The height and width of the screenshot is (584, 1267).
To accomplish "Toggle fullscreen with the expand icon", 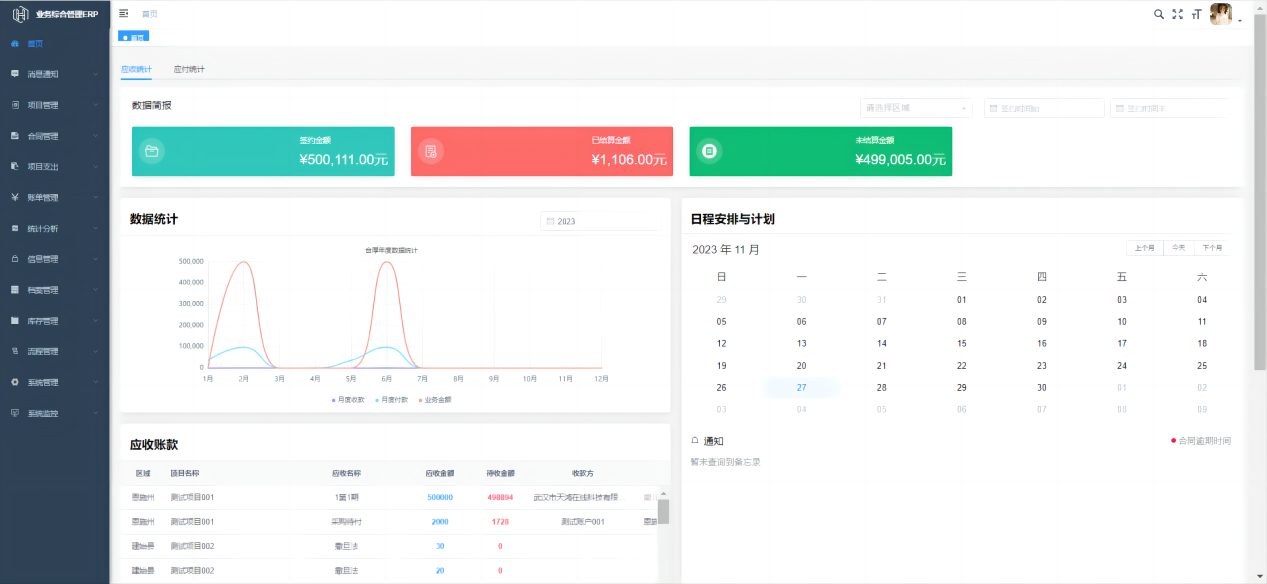I will pyautogui.click(x=1176, y=15).
